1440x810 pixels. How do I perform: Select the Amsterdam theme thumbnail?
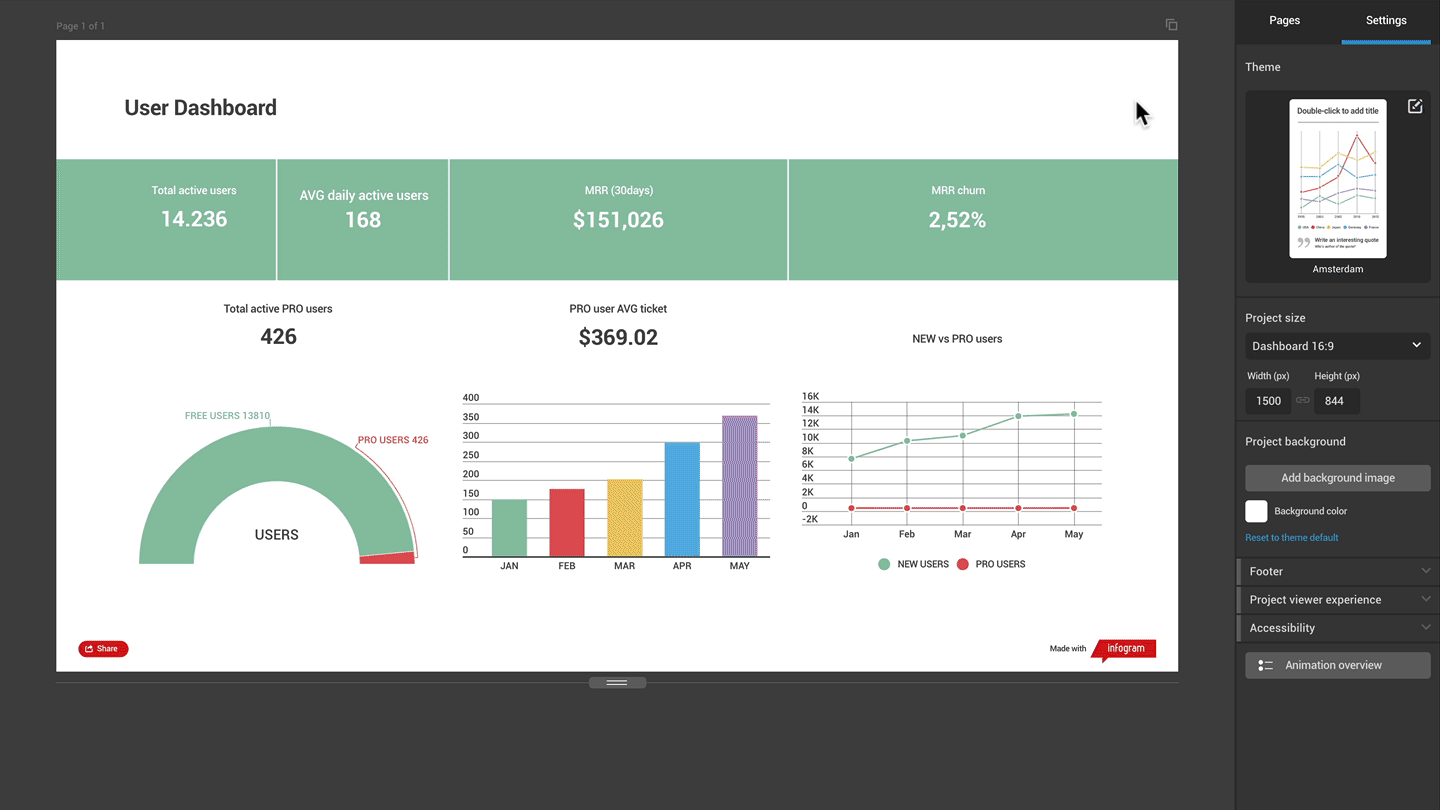pyautogui.click(x=1337, y=179)
